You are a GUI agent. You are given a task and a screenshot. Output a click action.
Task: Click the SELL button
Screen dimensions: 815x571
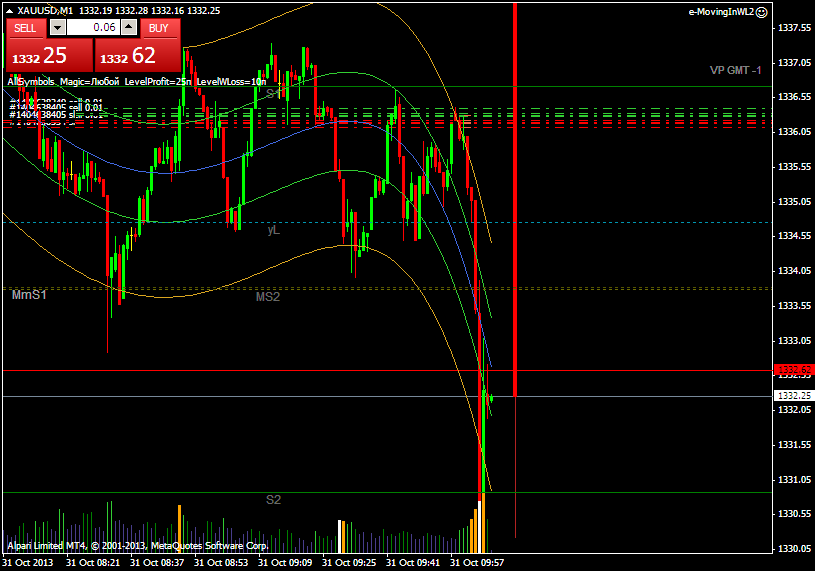[26, 28]
